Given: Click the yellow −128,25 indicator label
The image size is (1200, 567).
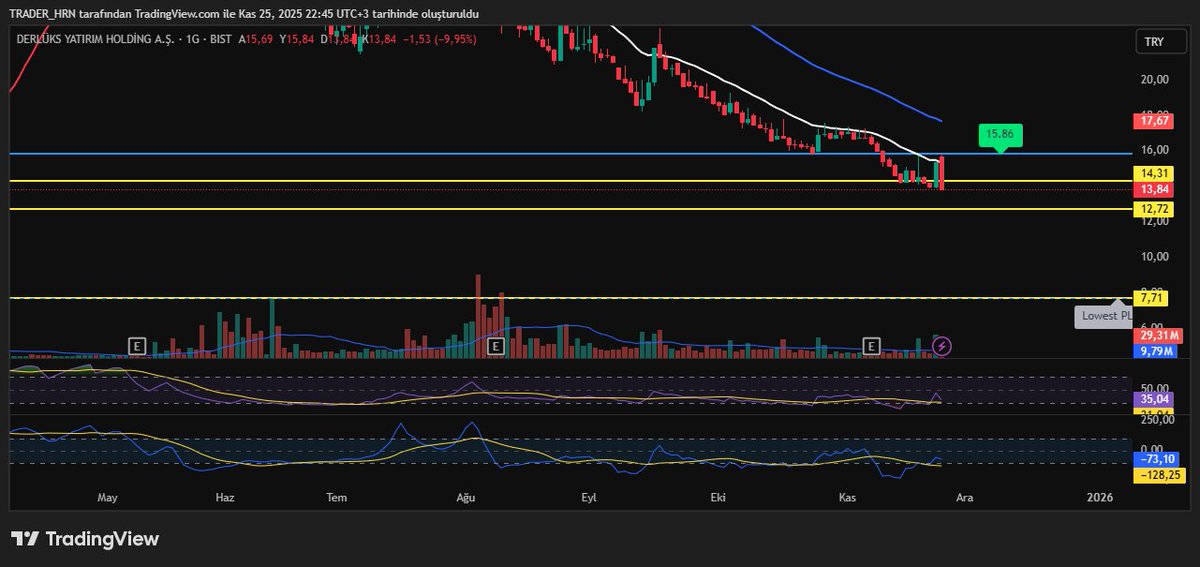Looking at the screenshot, I should 1160,475.
